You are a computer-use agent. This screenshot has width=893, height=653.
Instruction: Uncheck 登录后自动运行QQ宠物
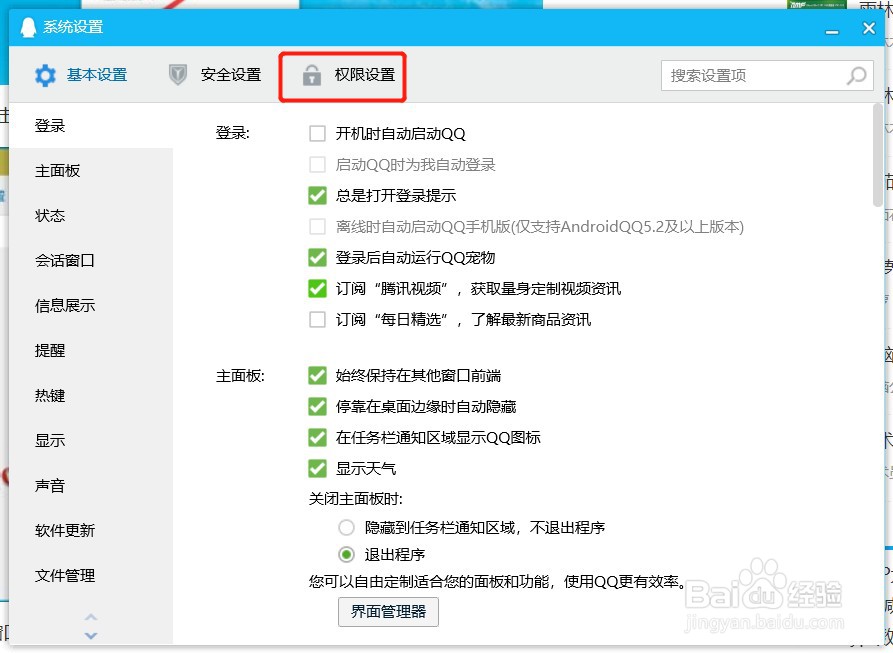coord(317,257)
